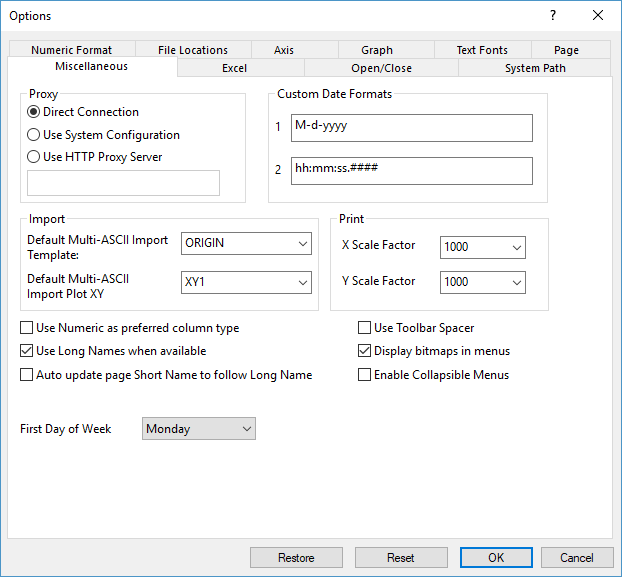Click in Custom Date Format 1 field
The height and width of the screenshot is (577, 622).
pos(411,128)
